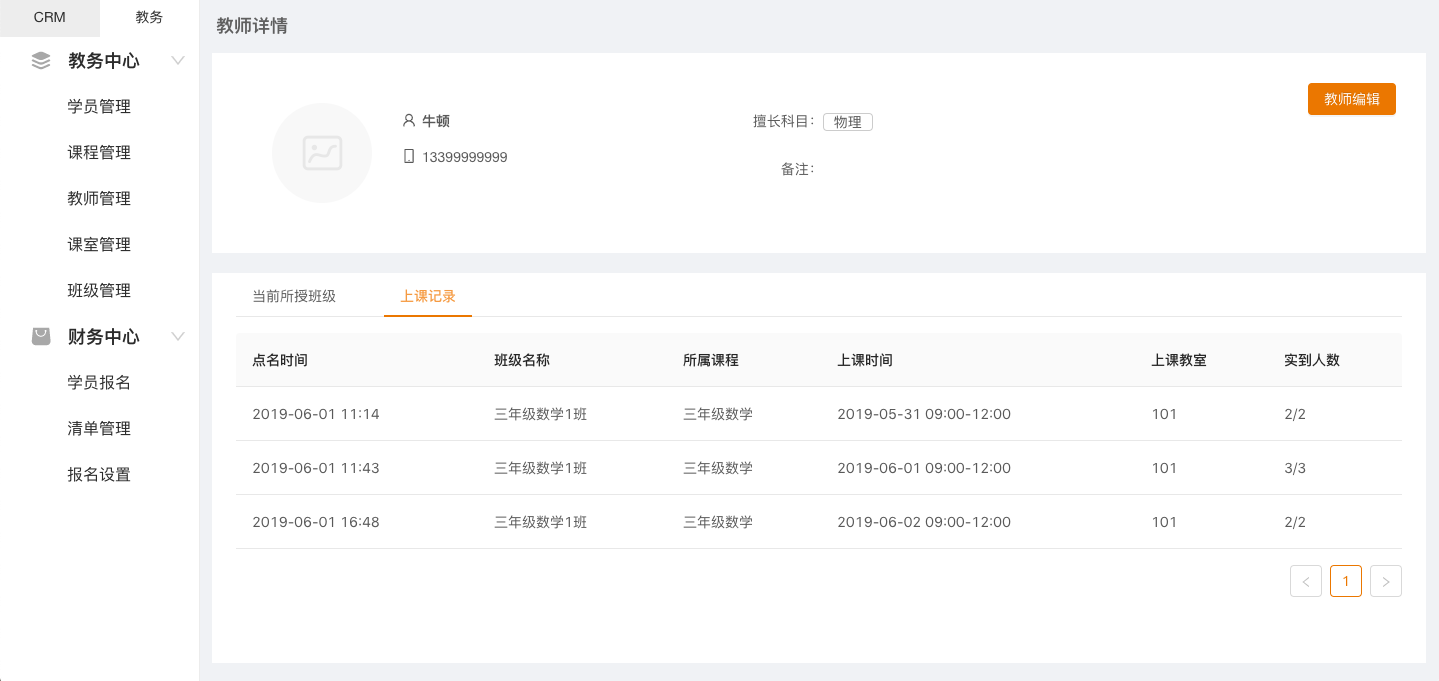Image resolution: width=1439 pixels, height=681 pixels.
Task: Click the 财务中心 bag icon
Action: pyautogui.click(x=41, y=337)
